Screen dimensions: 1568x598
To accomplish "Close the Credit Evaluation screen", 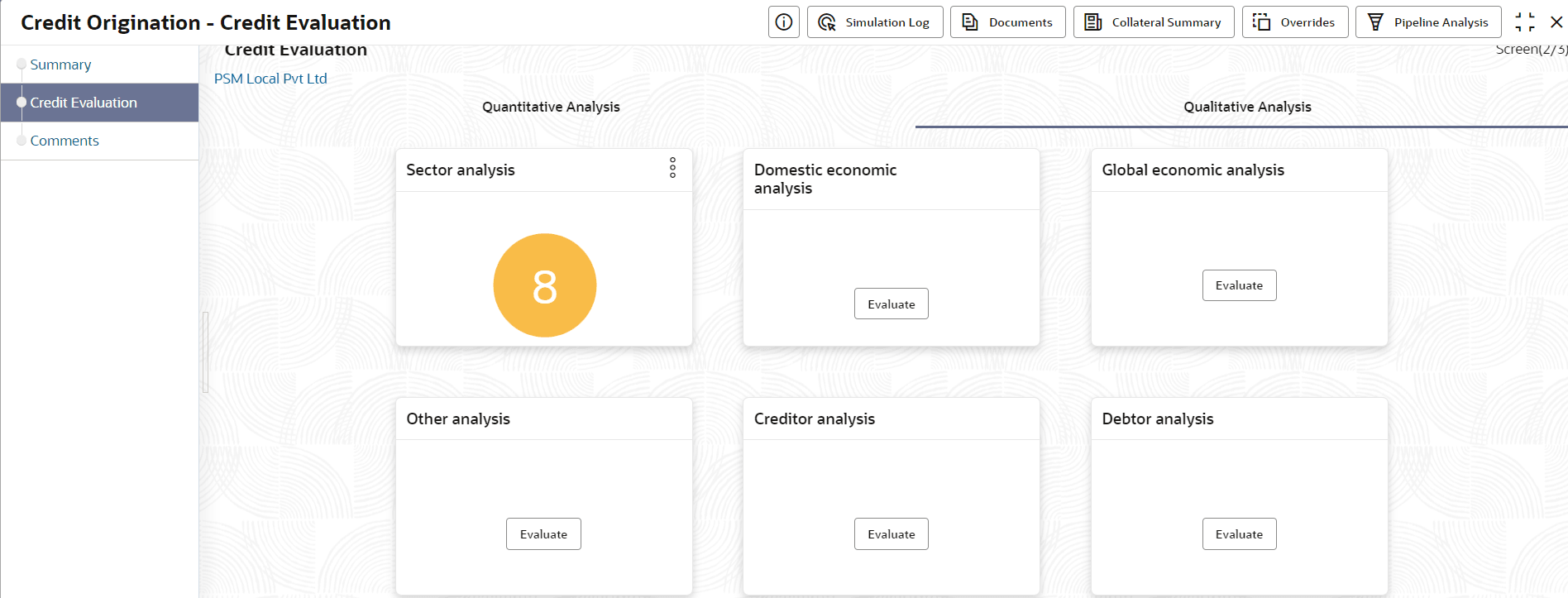I will [x=1556, y=22].
